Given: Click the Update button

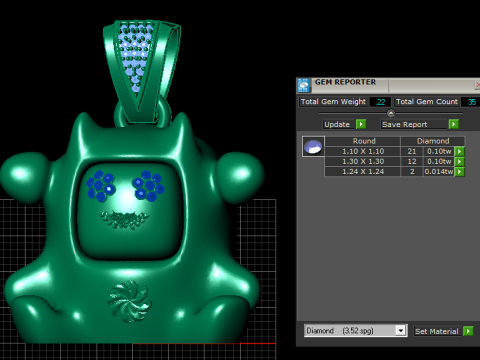Looking at the screenshot, I should 339,124.
